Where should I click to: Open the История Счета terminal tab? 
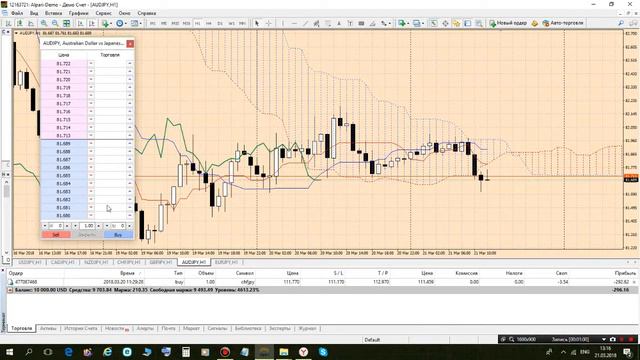pos(80,328)
